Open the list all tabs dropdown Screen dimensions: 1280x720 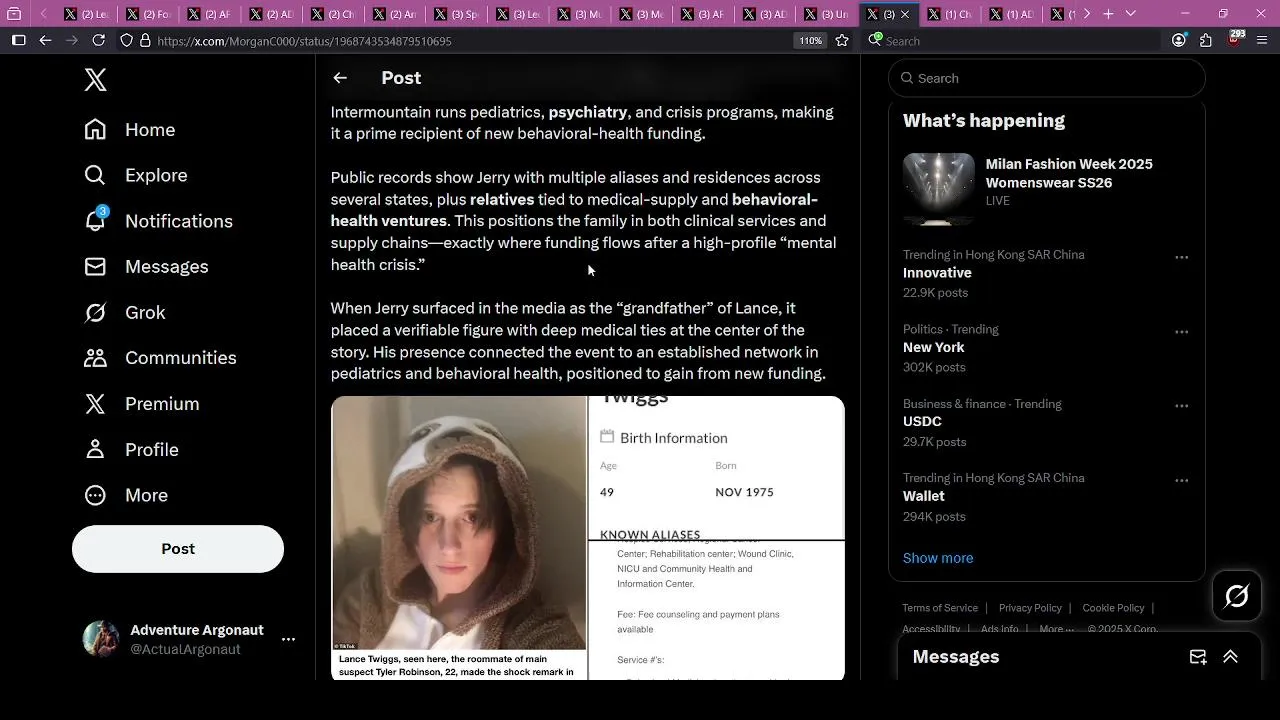[x=1131, y=14]
